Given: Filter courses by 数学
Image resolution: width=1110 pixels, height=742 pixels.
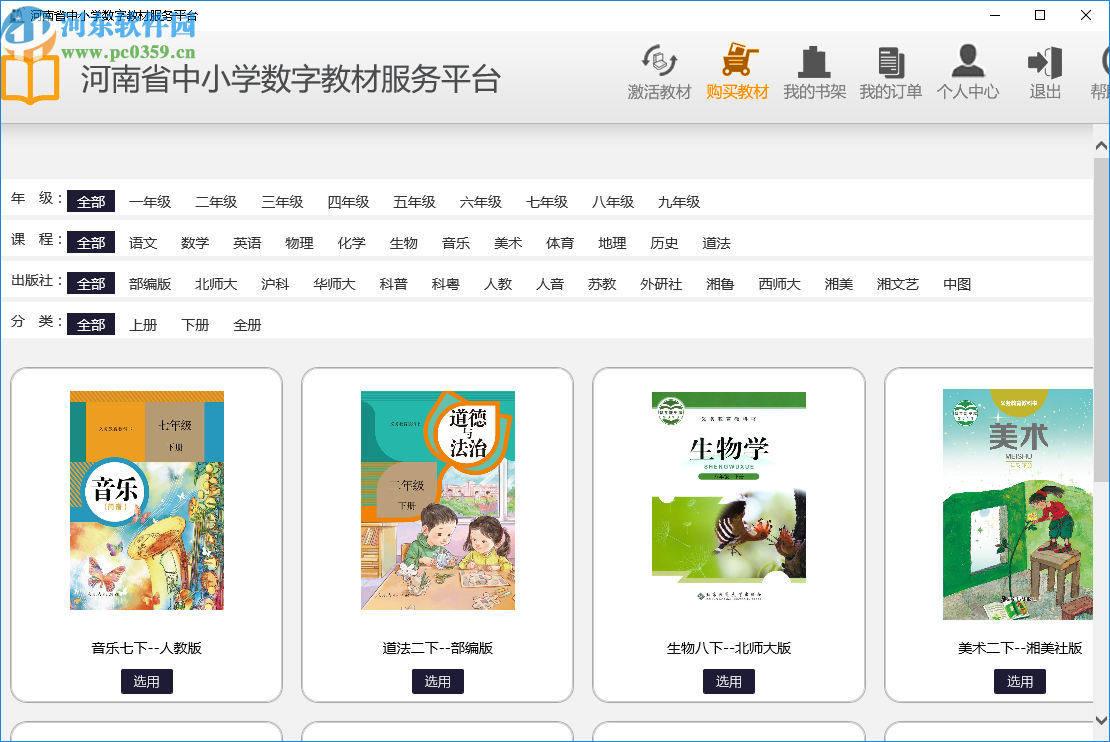Looking at the screenshot, I should pos(195,242).
